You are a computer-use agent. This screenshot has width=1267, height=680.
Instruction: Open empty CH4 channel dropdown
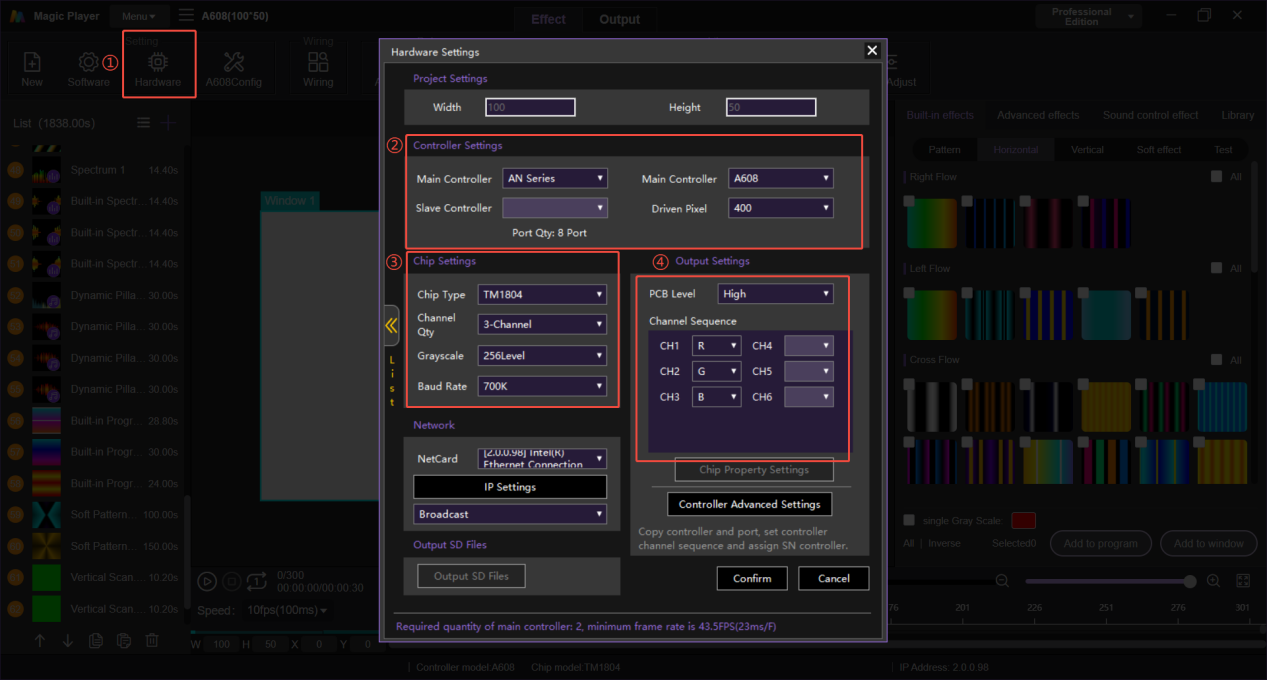pyautogui.click(x=809, y=346)
